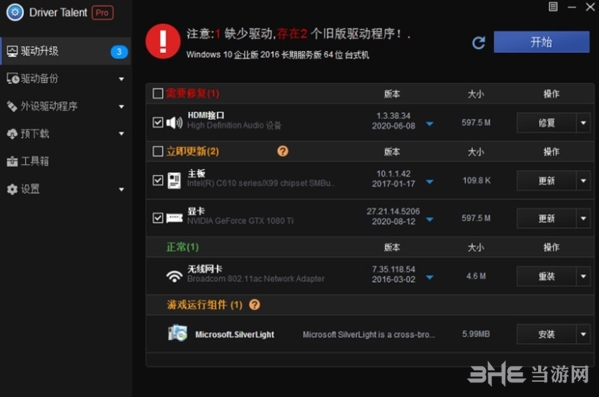
Task: Uncheck the 显卡 driver checkbox
Action: coord(158,218)
